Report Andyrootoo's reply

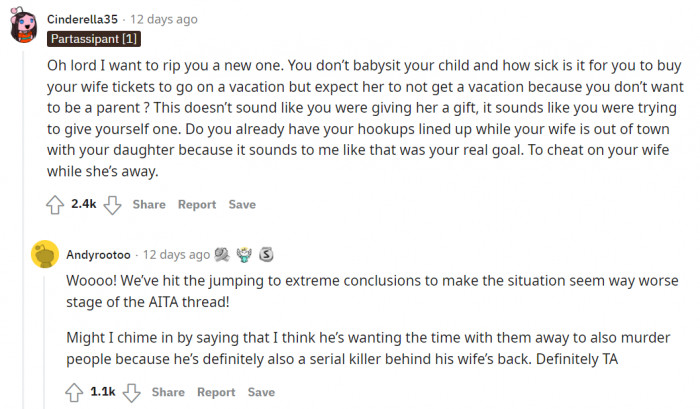(216, 392)
